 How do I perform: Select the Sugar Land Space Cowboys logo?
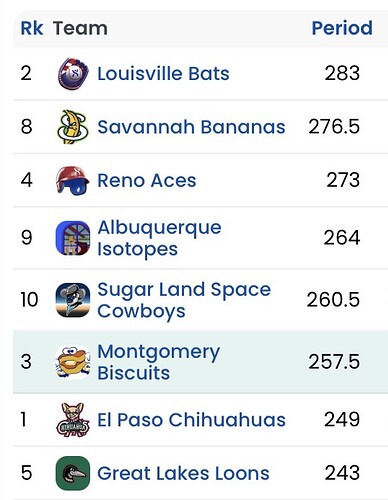pos(73,300)
